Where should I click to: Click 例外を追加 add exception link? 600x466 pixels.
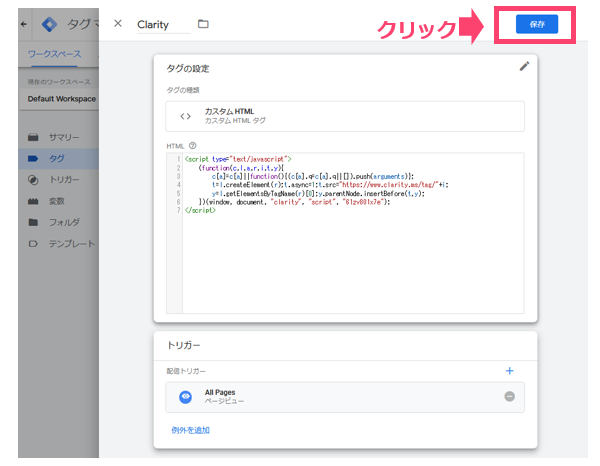tap(190, 430)
